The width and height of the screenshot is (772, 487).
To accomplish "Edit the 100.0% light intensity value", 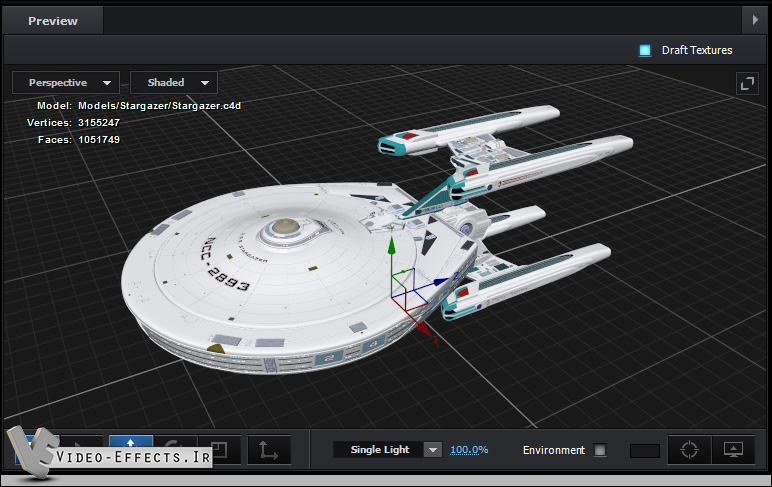I will point(469,450).
